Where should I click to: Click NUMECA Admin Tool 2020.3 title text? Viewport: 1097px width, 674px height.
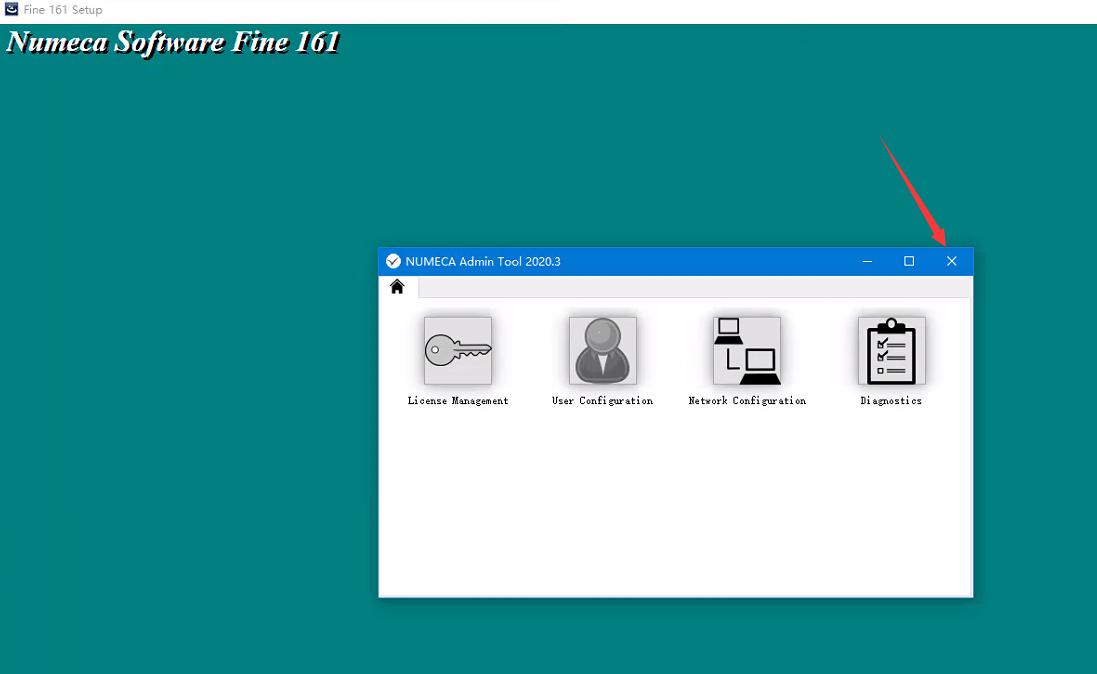coord(483,262)
